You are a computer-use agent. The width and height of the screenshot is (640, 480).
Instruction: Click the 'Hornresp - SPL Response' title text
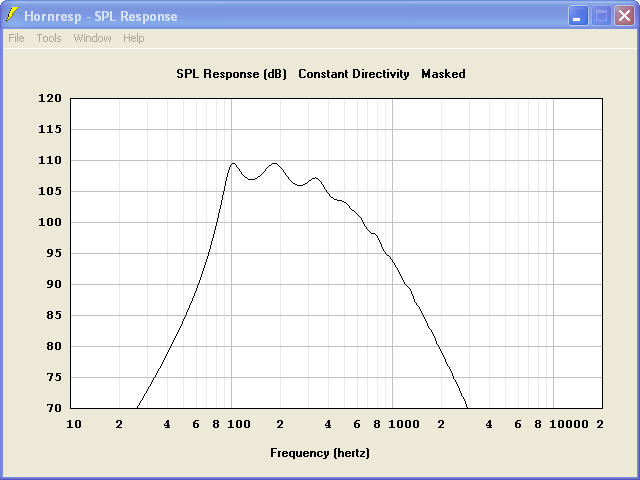coord(101,16)
